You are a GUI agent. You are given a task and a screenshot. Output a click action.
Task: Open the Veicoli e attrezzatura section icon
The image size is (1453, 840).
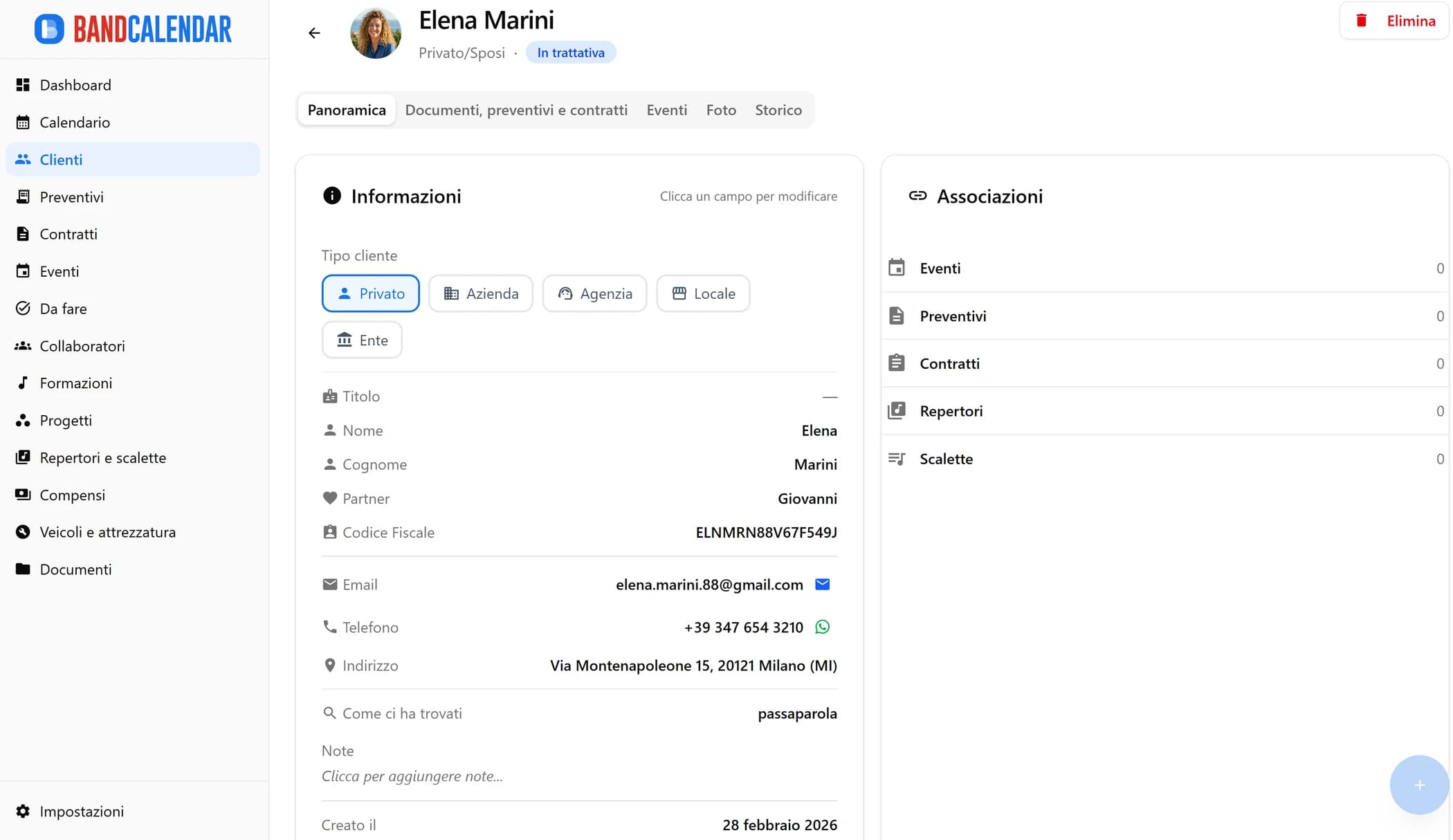pos(23,531)
